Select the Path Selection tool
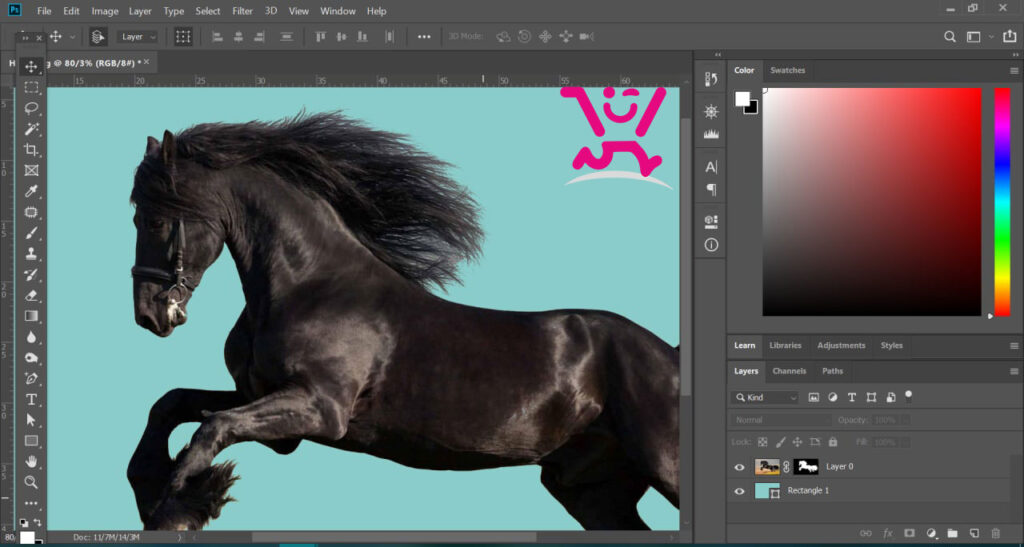 [x=31, y=420]
